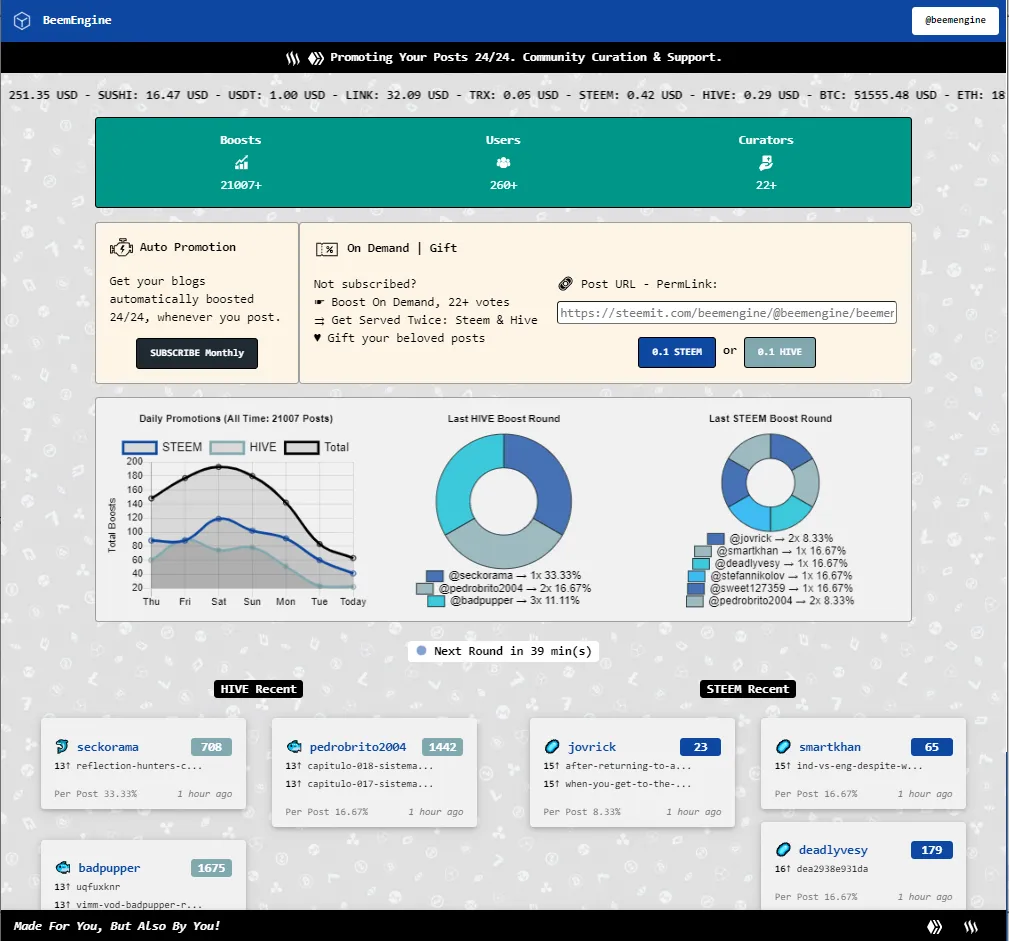Click the Next Round in 39 min(s) badge
This screenshot has height=941, width=1009.
(x=503, y=651)
